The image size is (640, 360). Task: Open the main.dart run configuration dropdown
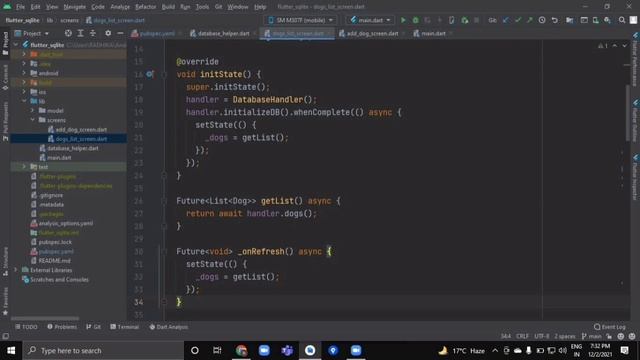pos(370,20)
